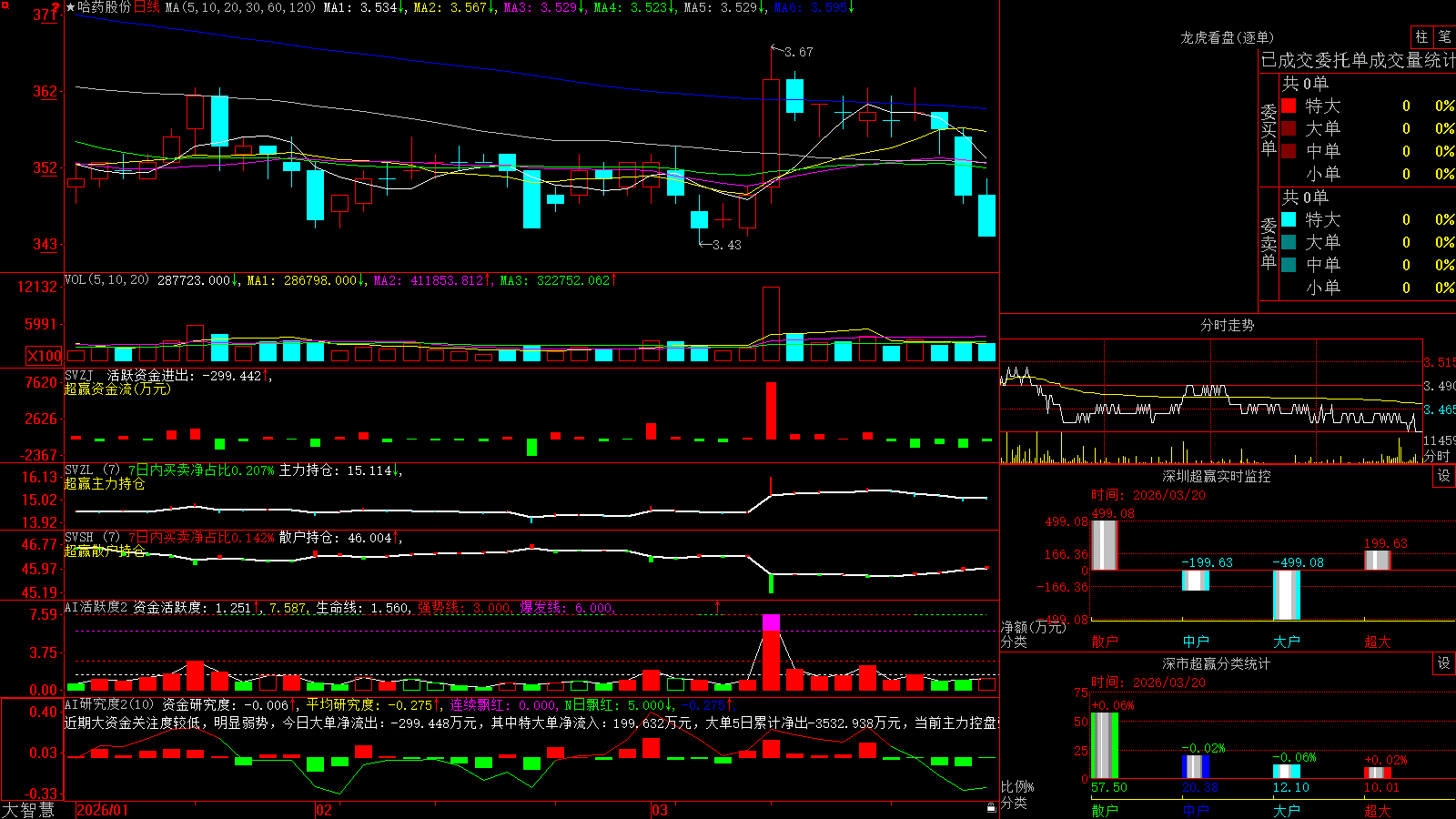Click the 日线 period label

point(147,7)
